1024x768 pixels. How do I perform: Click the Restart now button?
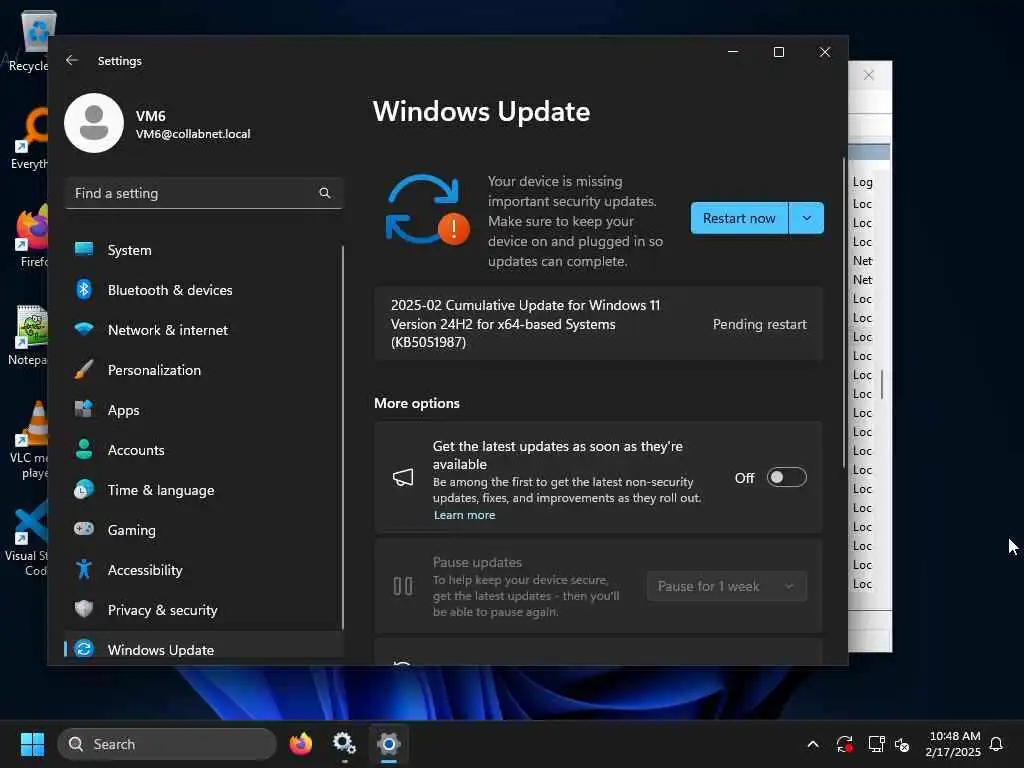[x=739, y=218]
